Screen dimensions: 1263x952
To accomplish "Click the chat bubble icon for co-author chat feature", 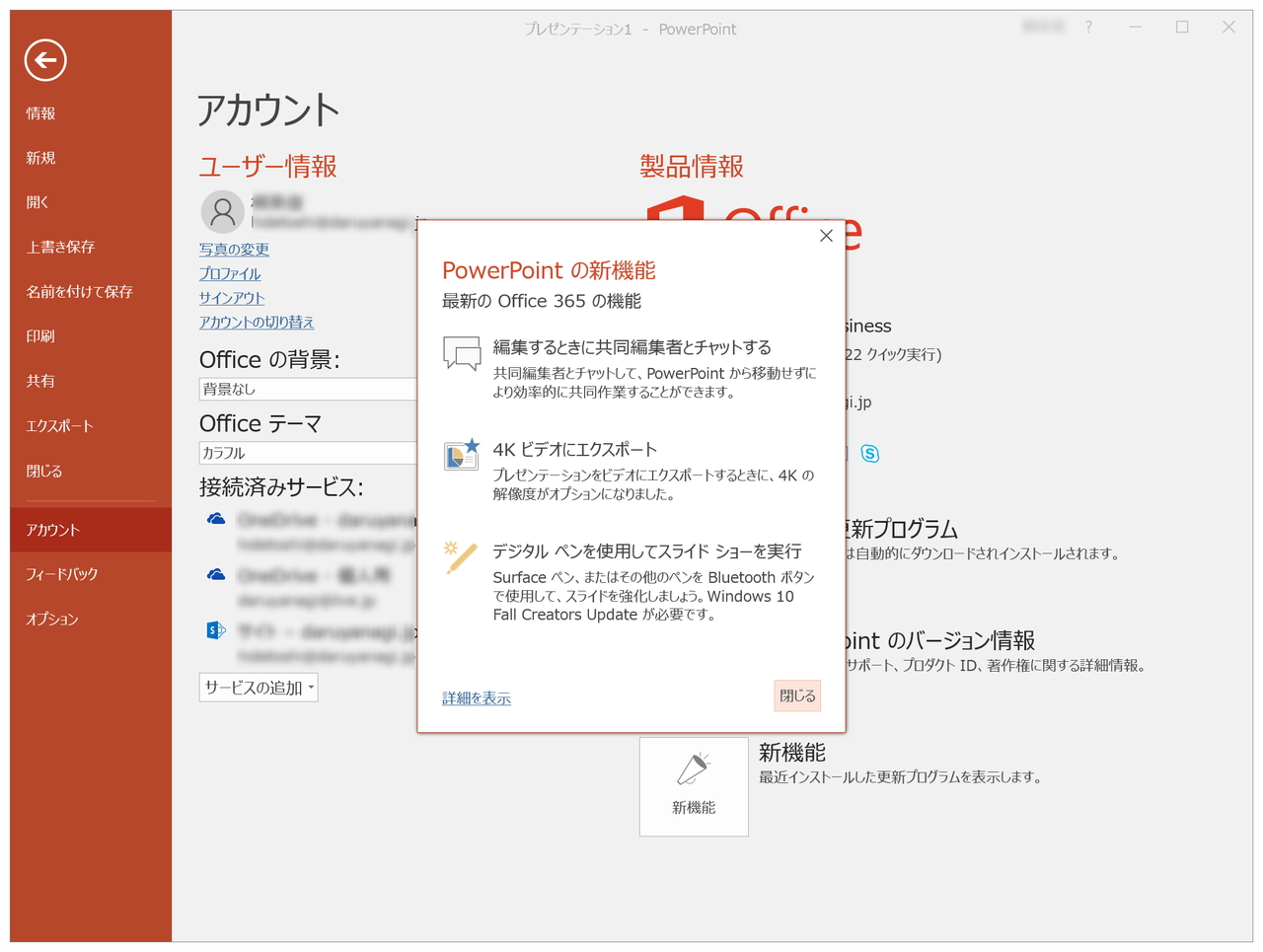I will (x=460, y=350).
